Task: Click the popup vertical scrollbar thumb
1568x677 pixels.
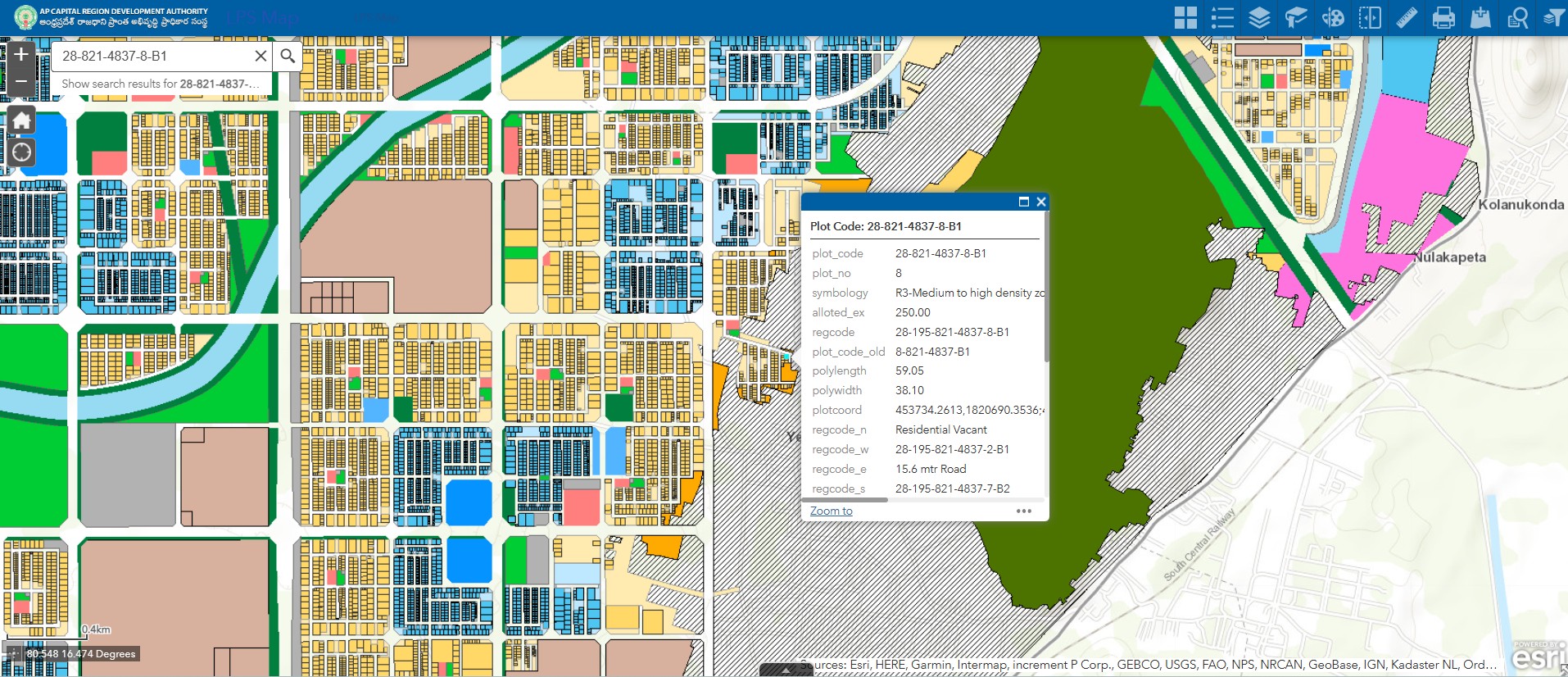Action: pyautogui.click(x=1046, y=287)
